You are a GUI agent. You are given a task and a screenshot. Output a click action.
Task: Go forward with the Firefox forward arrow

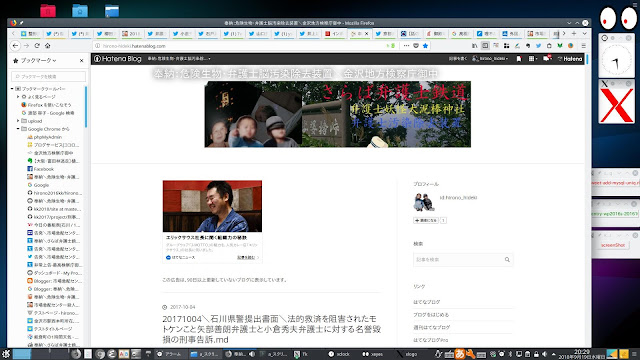tap(26, 46)
